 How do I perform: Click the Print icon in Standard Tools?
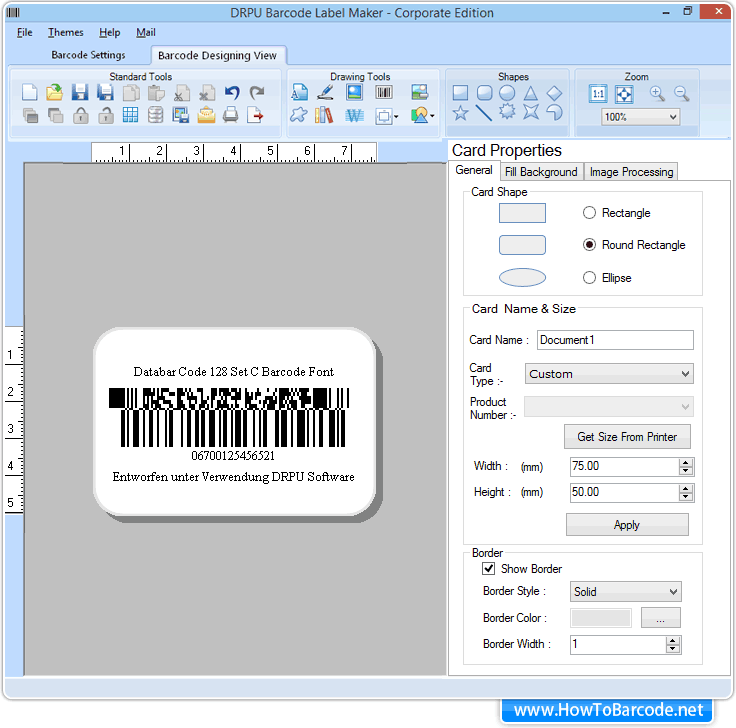(x=231, y=115)
